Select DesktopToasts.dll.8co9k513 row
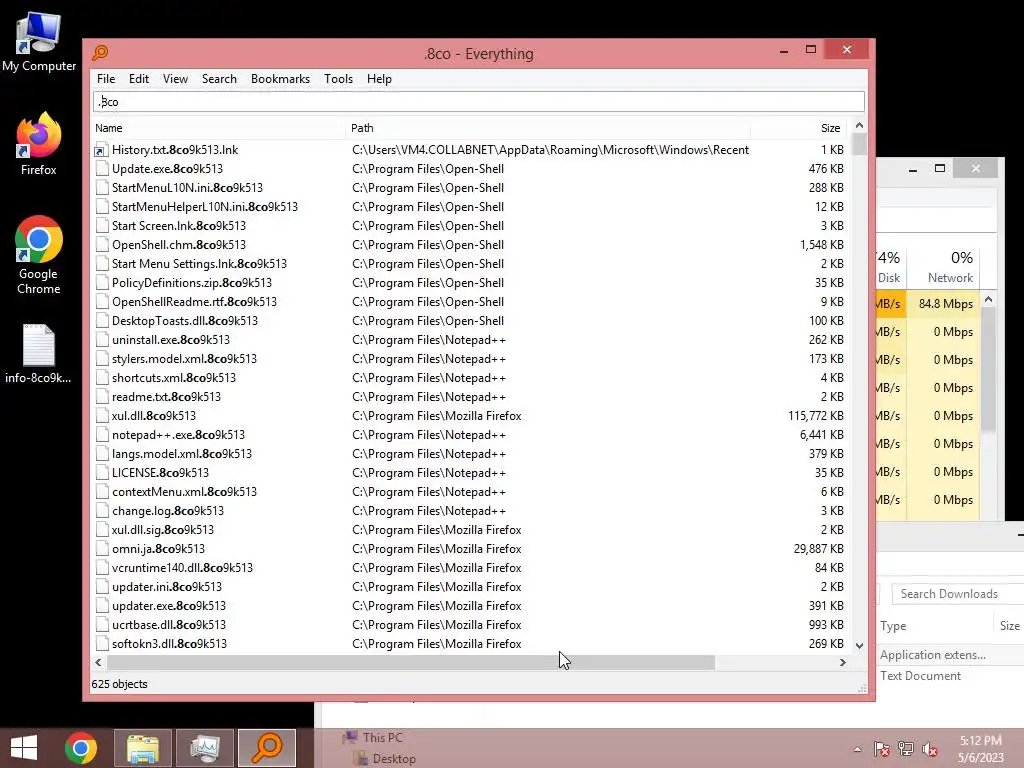 tap(470, 321)
